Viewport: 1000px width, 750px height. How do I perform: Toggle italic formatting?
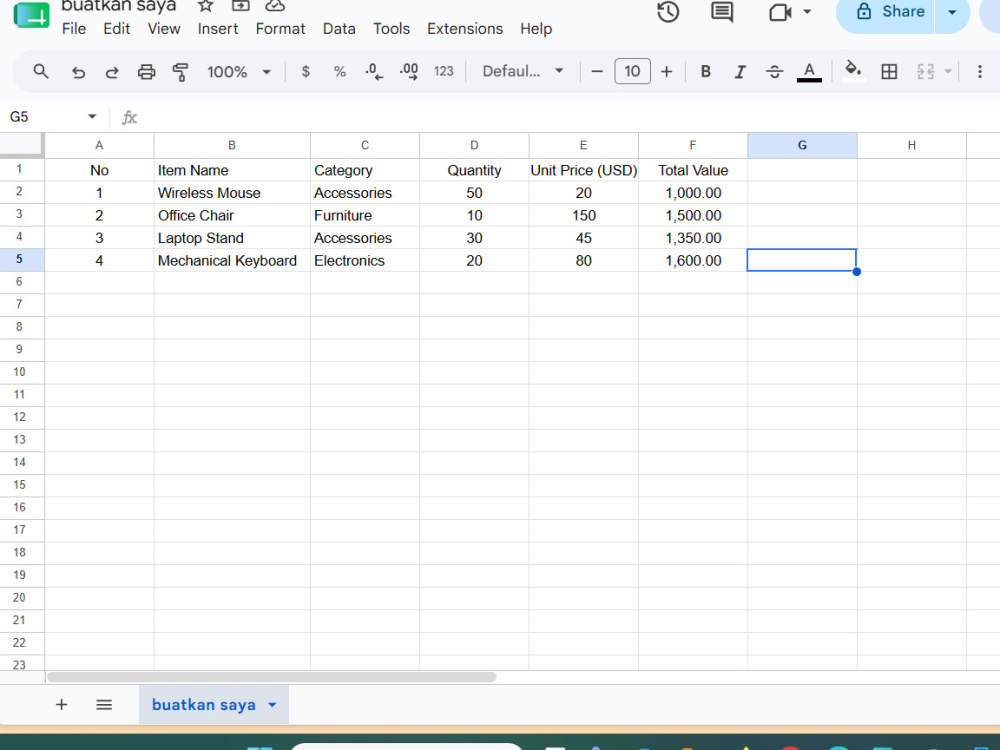click(740, 71)
